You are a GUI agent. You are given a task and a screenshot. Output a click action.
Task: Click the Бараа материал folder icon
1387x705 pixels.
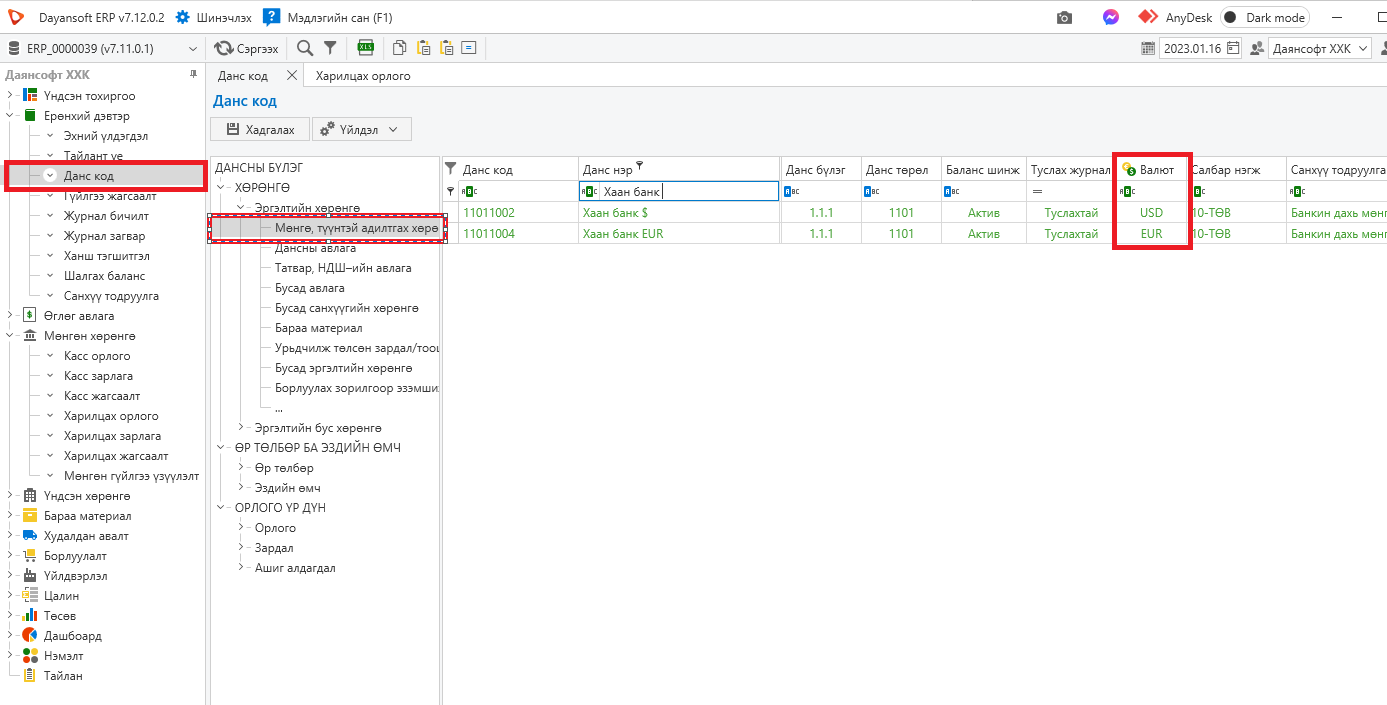(29, 516)
